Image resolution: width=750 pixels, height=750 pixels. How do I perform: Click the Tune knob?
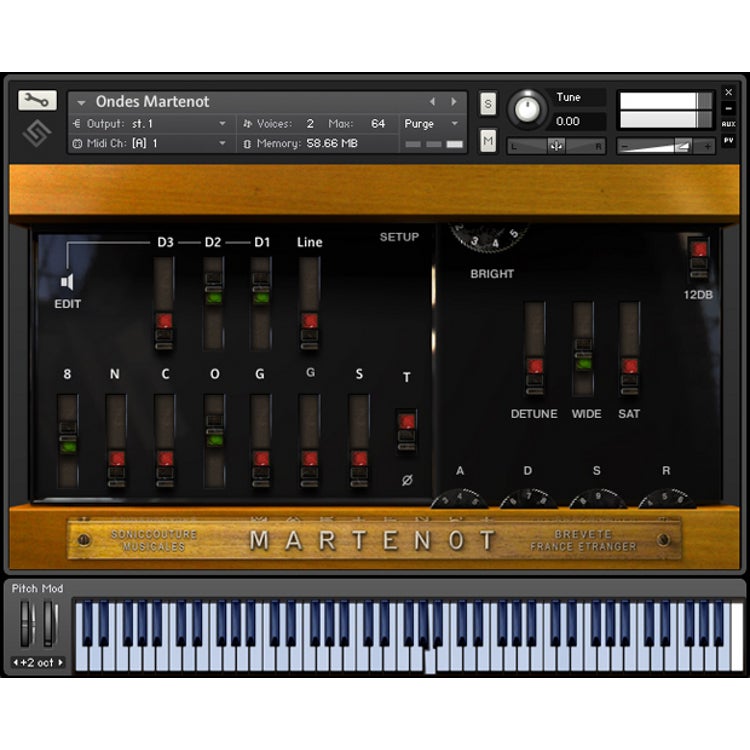(x=527, y=110)
